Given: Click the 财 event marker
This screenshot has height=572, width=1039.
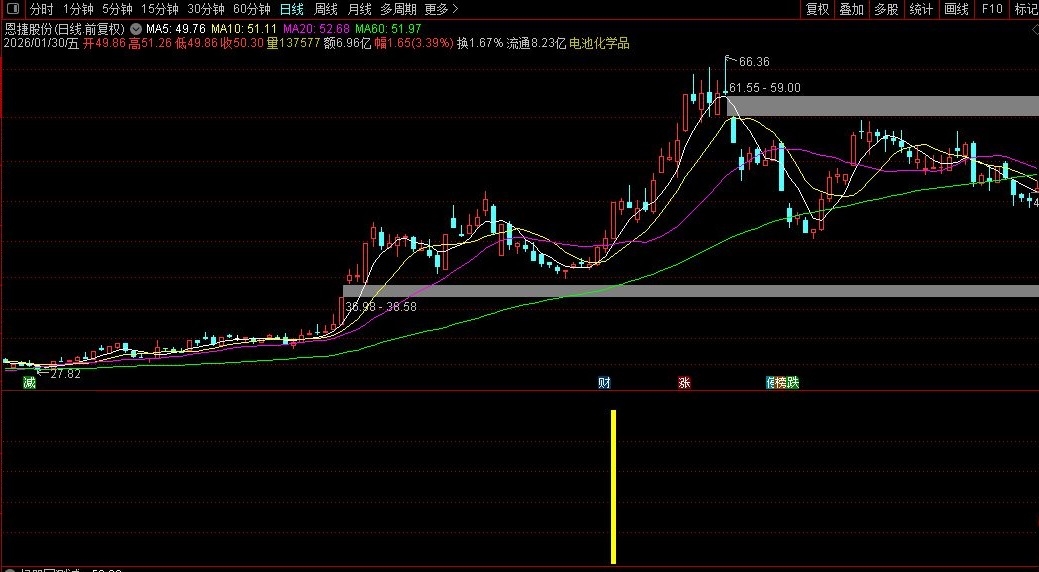Looking at the screenshot, I should [604, 382].
